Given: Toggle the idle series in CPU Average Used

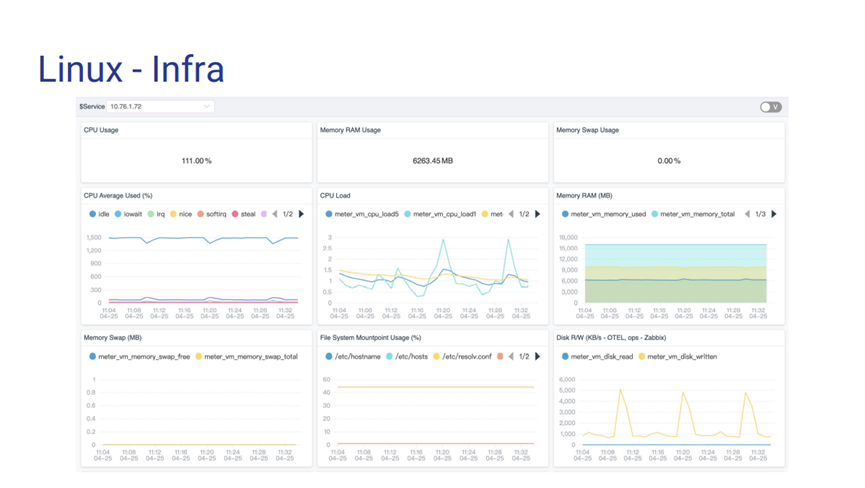Looking at the screenshot, I should tap(98, 214).
